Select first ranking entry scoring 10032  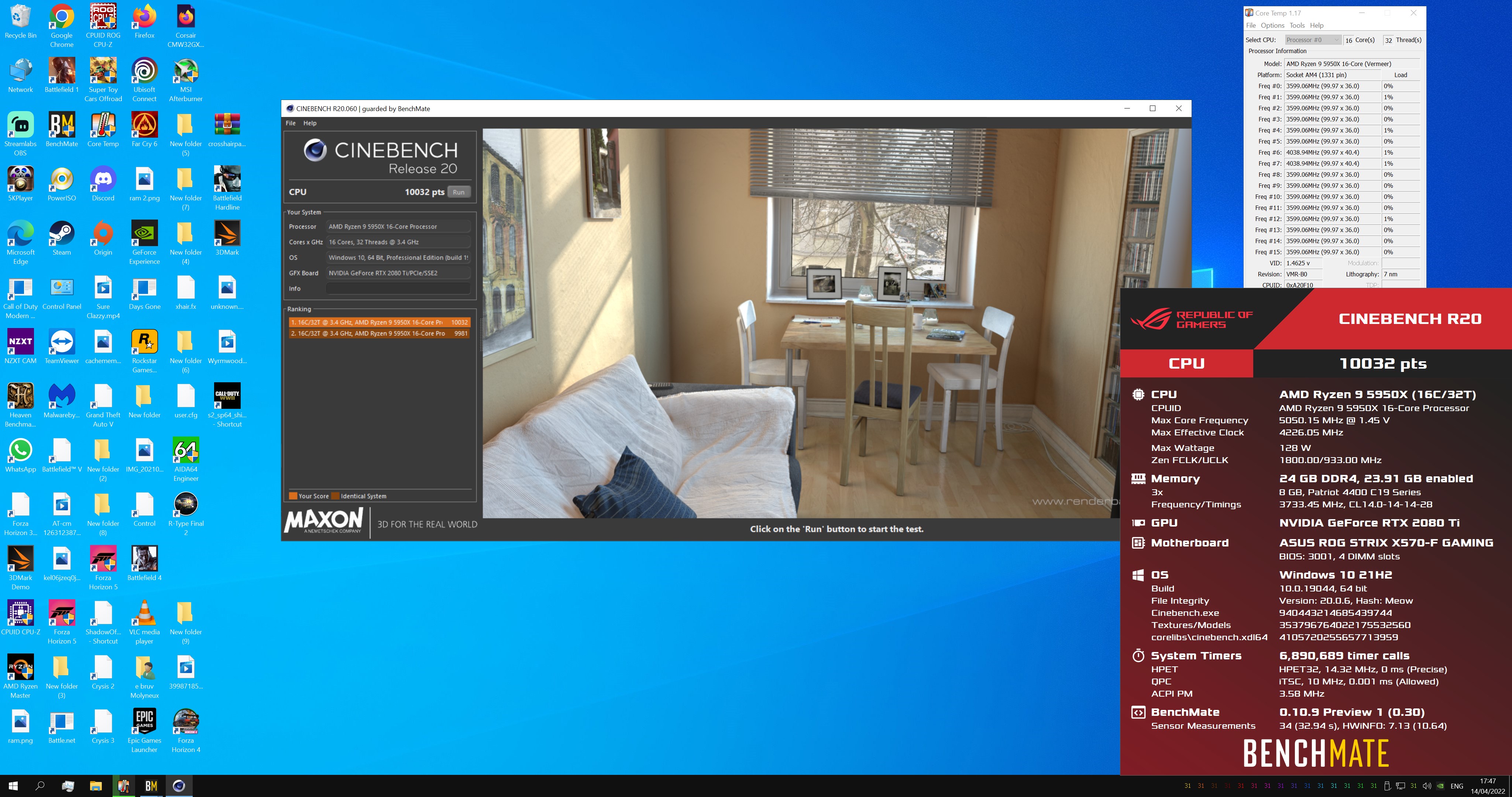click(379, 322)
